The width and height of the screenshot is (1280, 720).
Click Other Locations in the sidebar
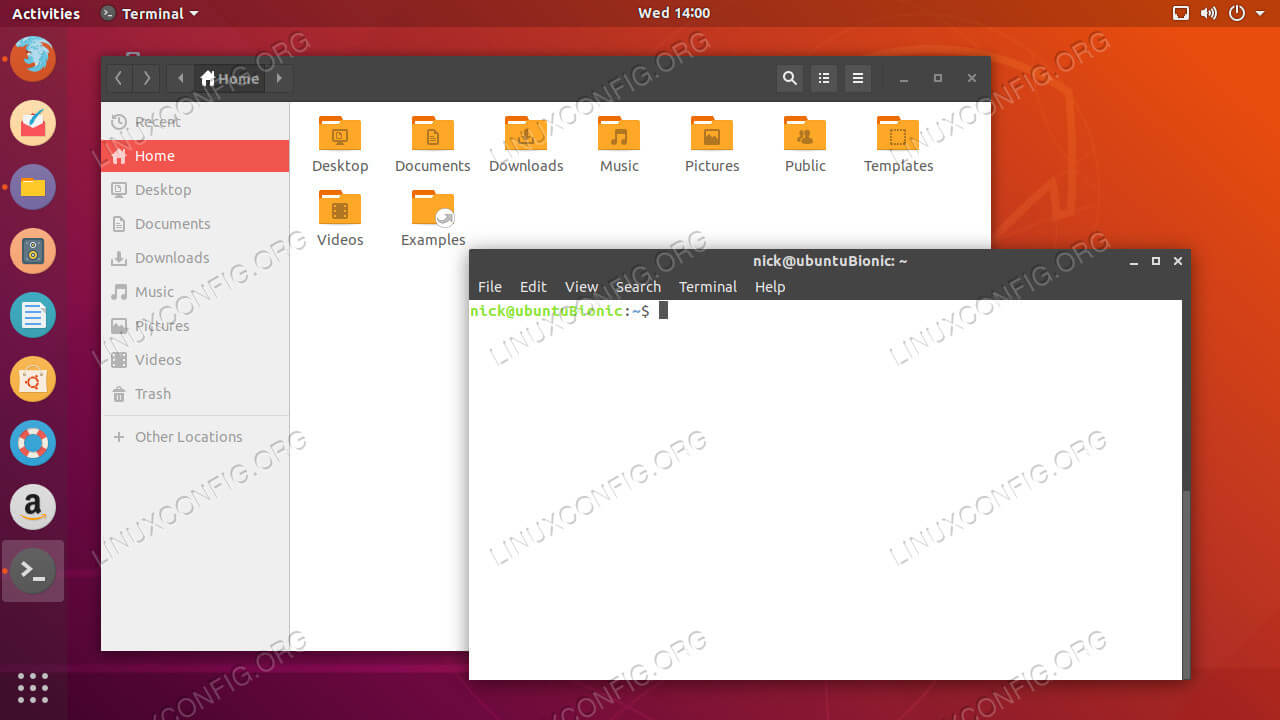(188, 436)
